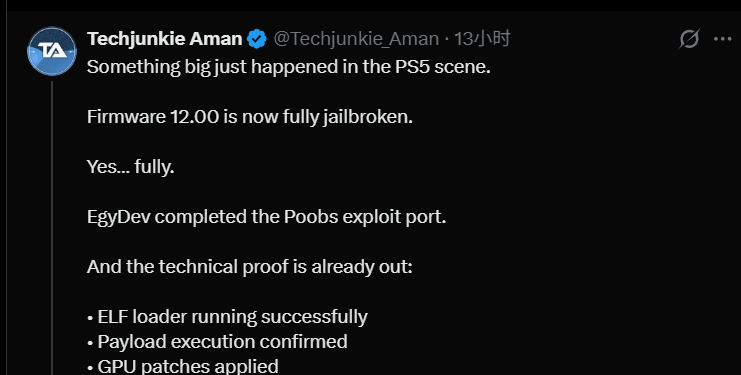Open the Grok explain-post icon
Image resolution: width=741 pixels, height=375 pixels.
689,39
